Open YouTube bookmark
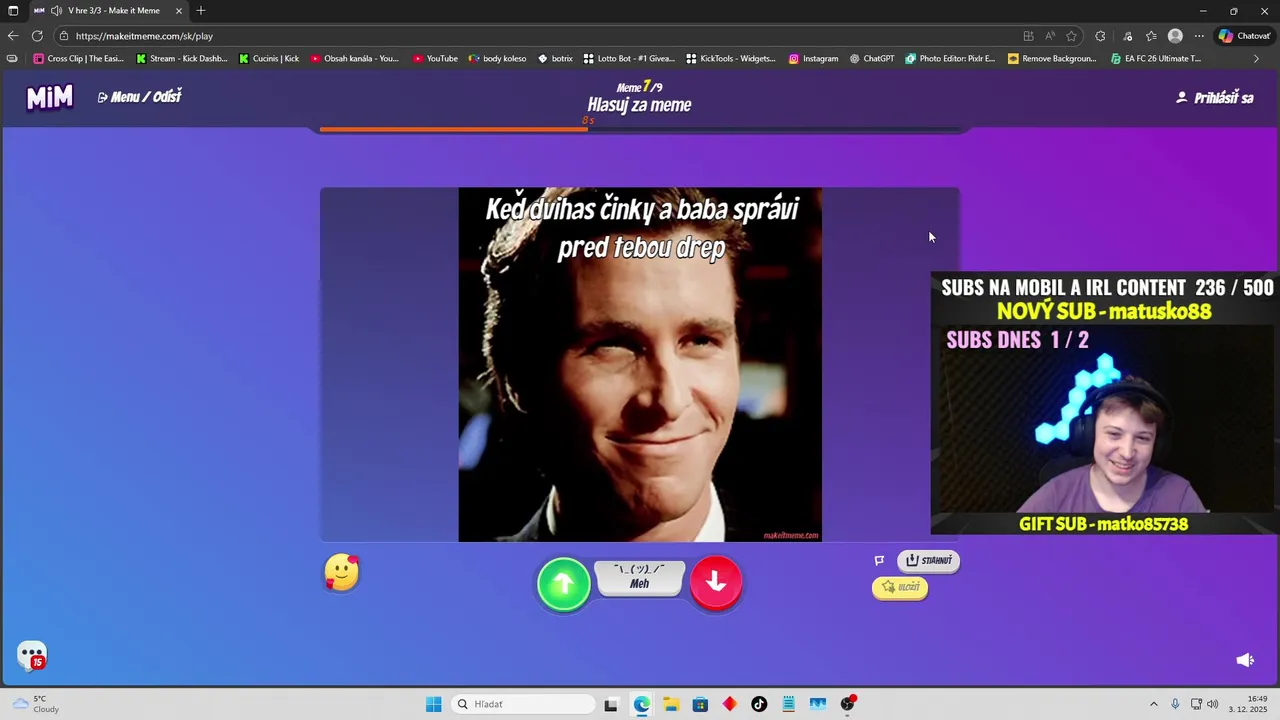1280x720 pixels. pos(435,59)
